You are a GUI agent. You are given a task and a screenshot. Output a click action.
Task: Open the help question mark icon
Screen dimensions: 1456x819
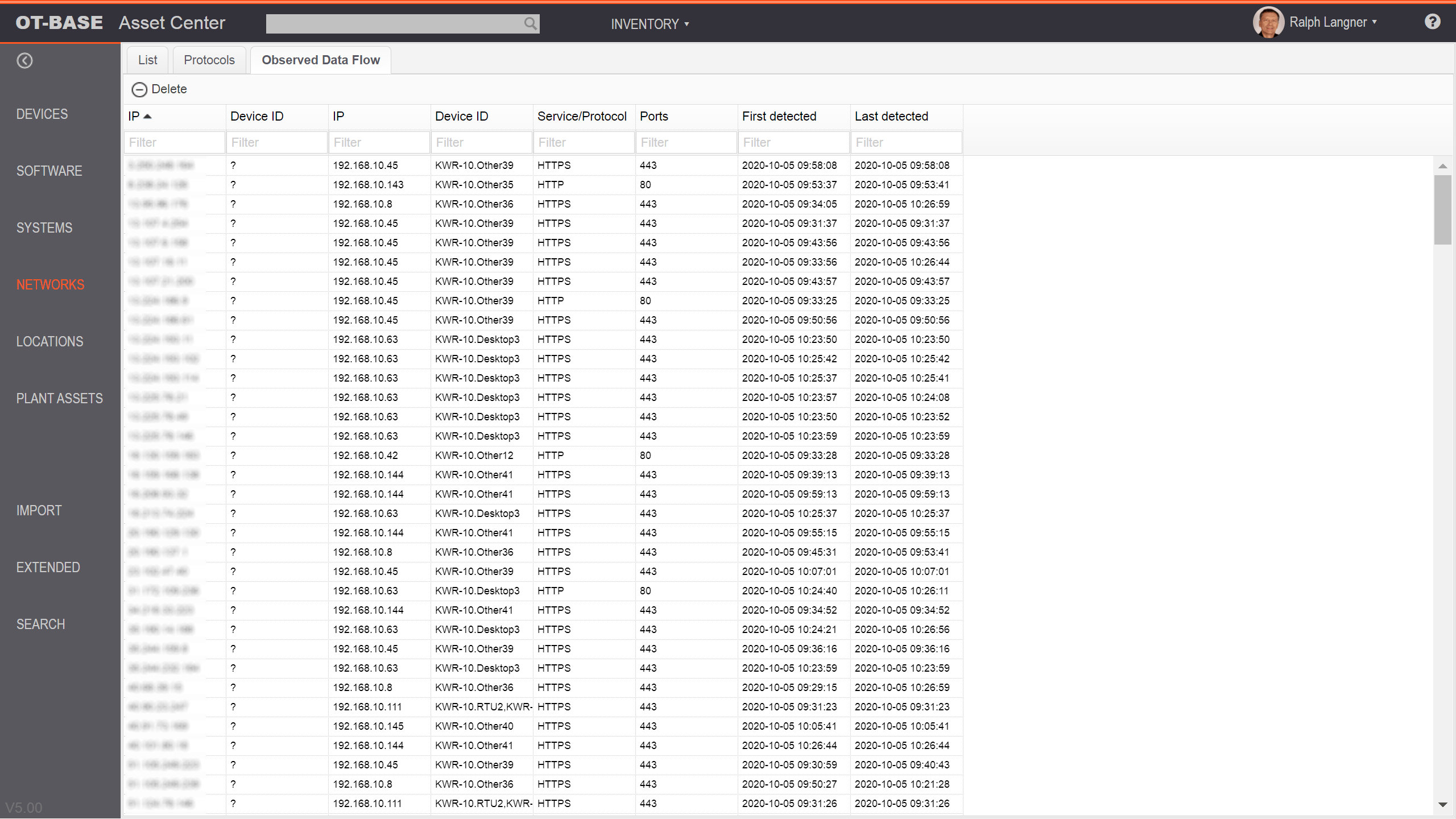(1432, 22)
